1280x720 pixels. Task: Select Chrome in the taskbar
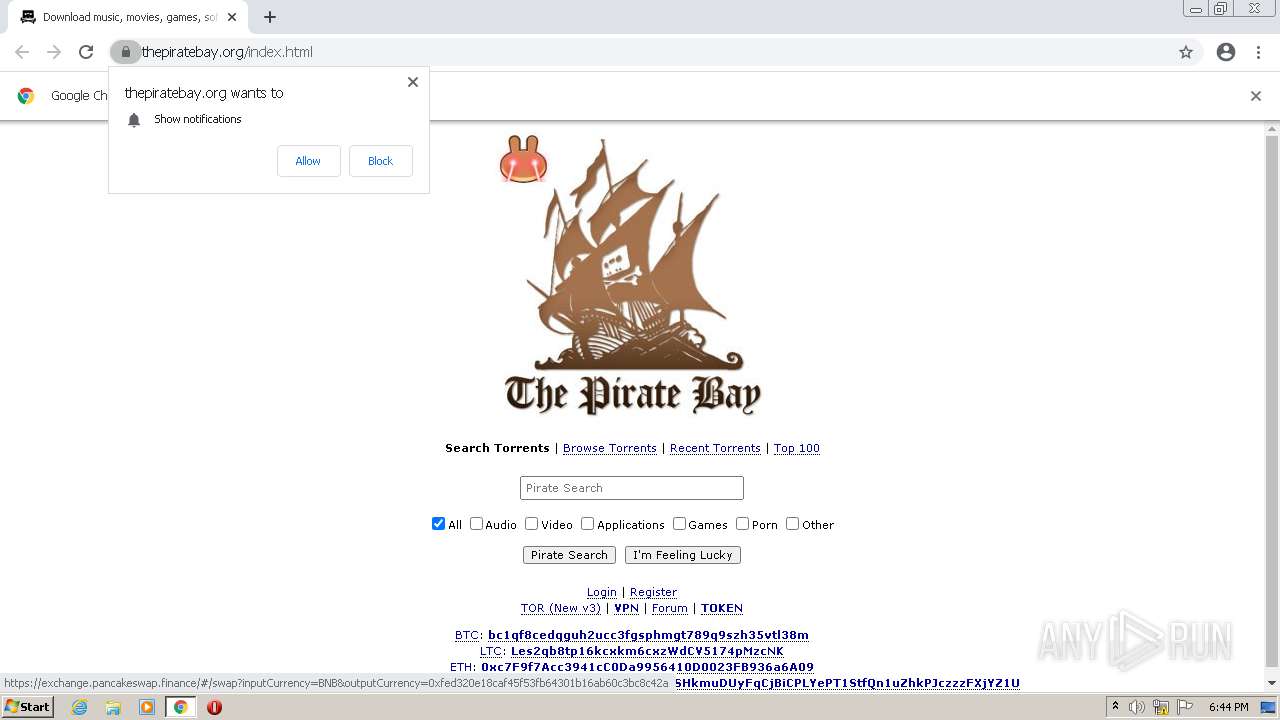[x=180, y=707]
